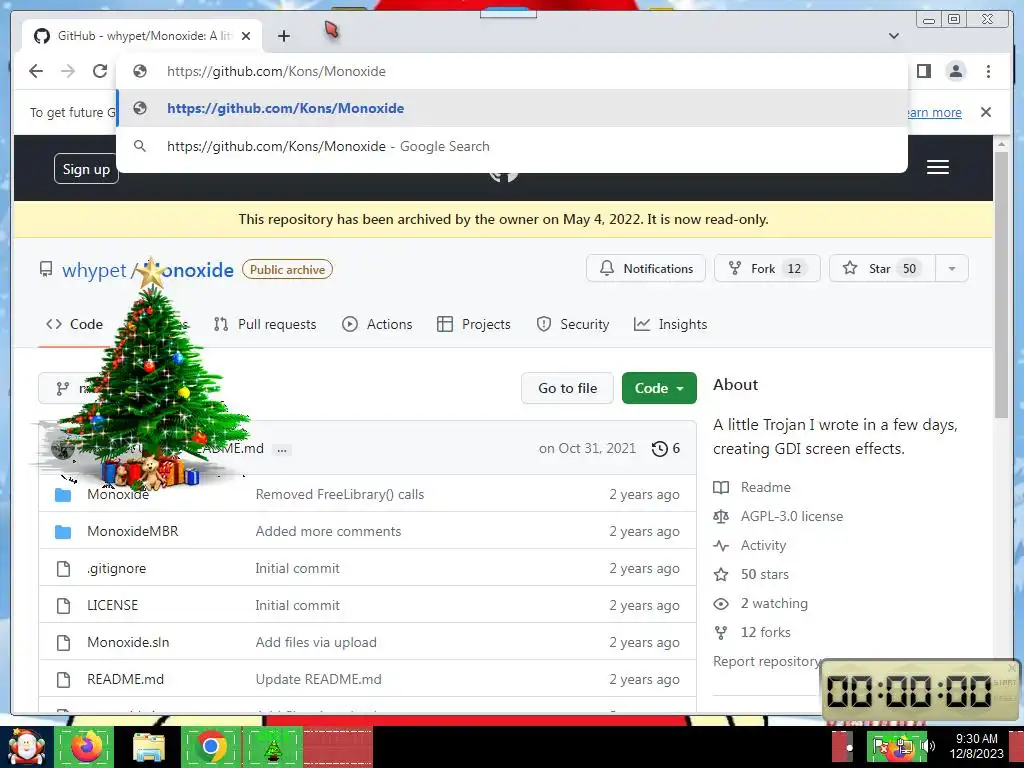Open the Christmas tree taskbar app
The image size is (1024, 768).
point(273,747)
